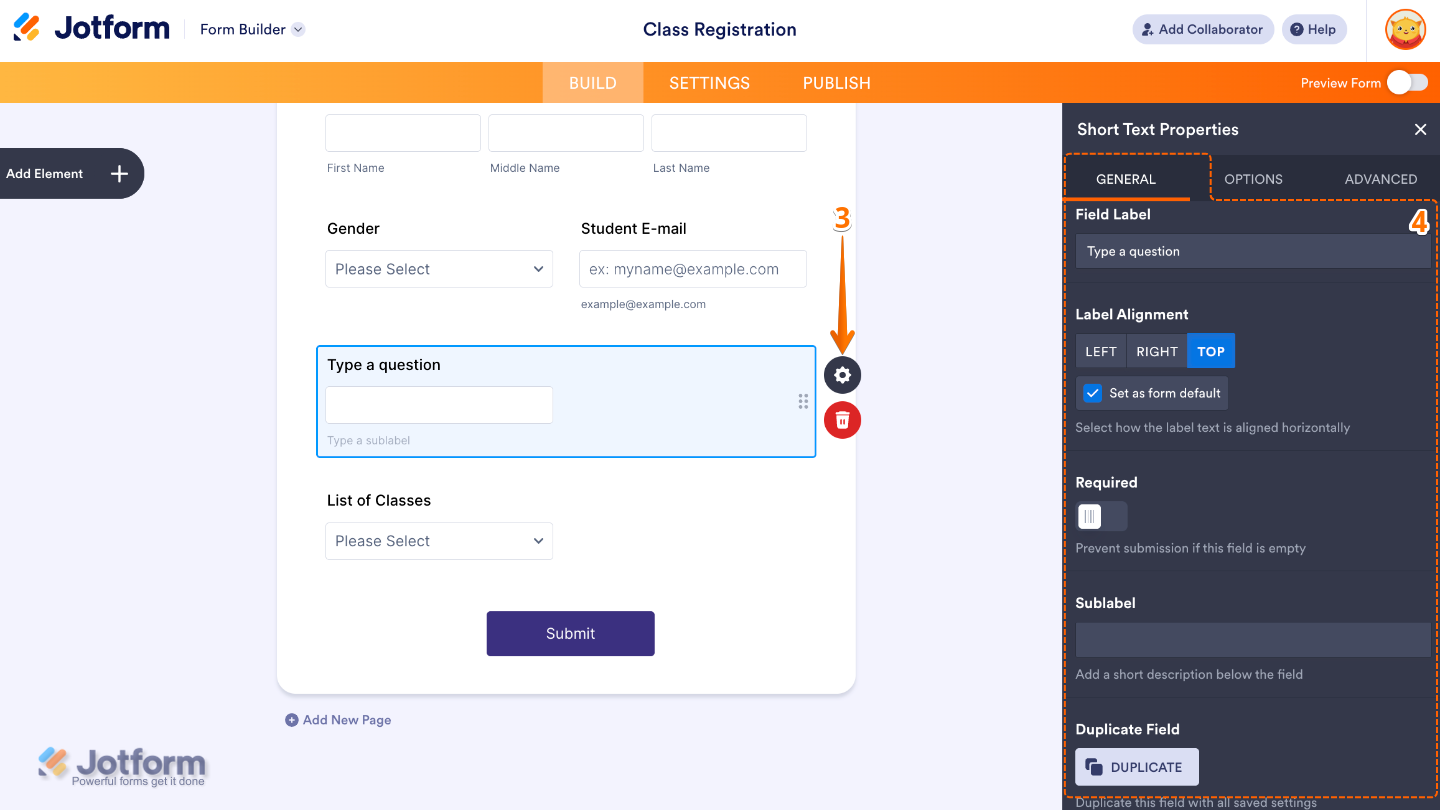
Task: Click the Sublabel input field
Action: coord(1253,640)
